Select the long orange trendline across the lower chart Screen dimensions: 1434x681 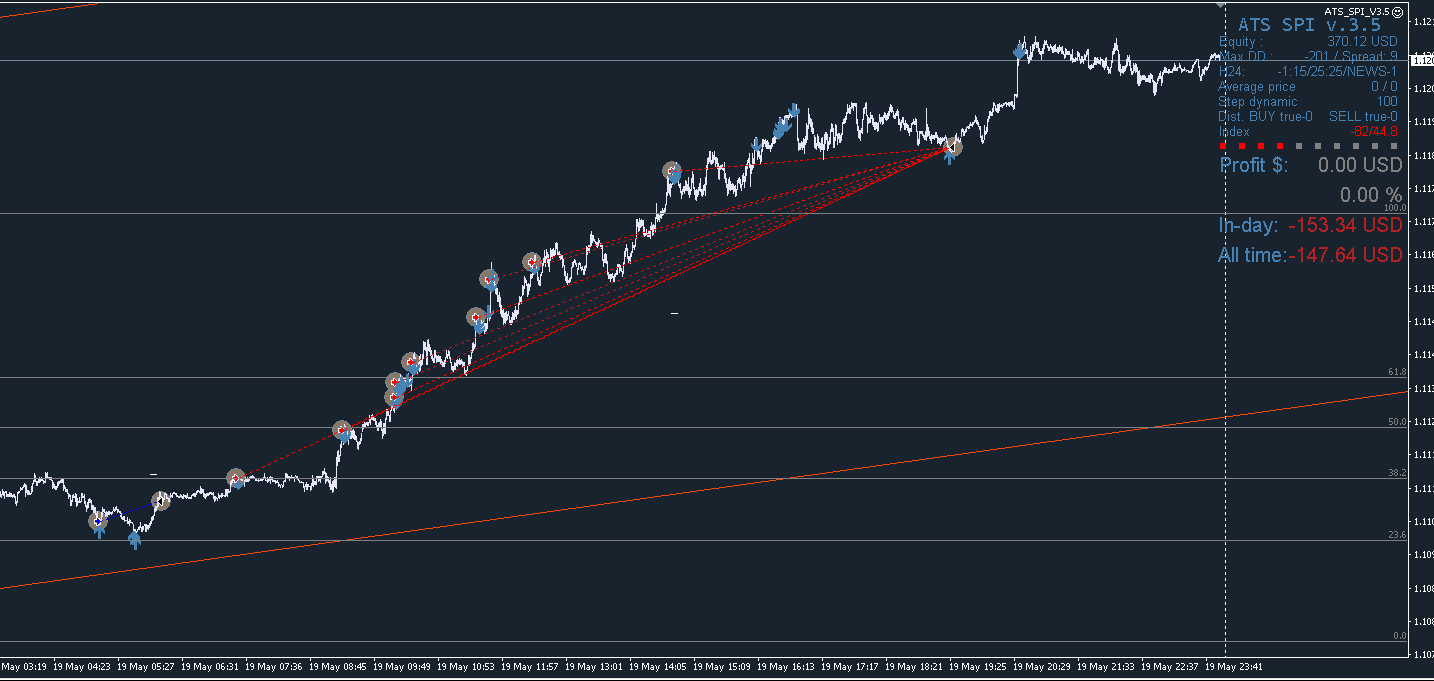pos(704,491)
